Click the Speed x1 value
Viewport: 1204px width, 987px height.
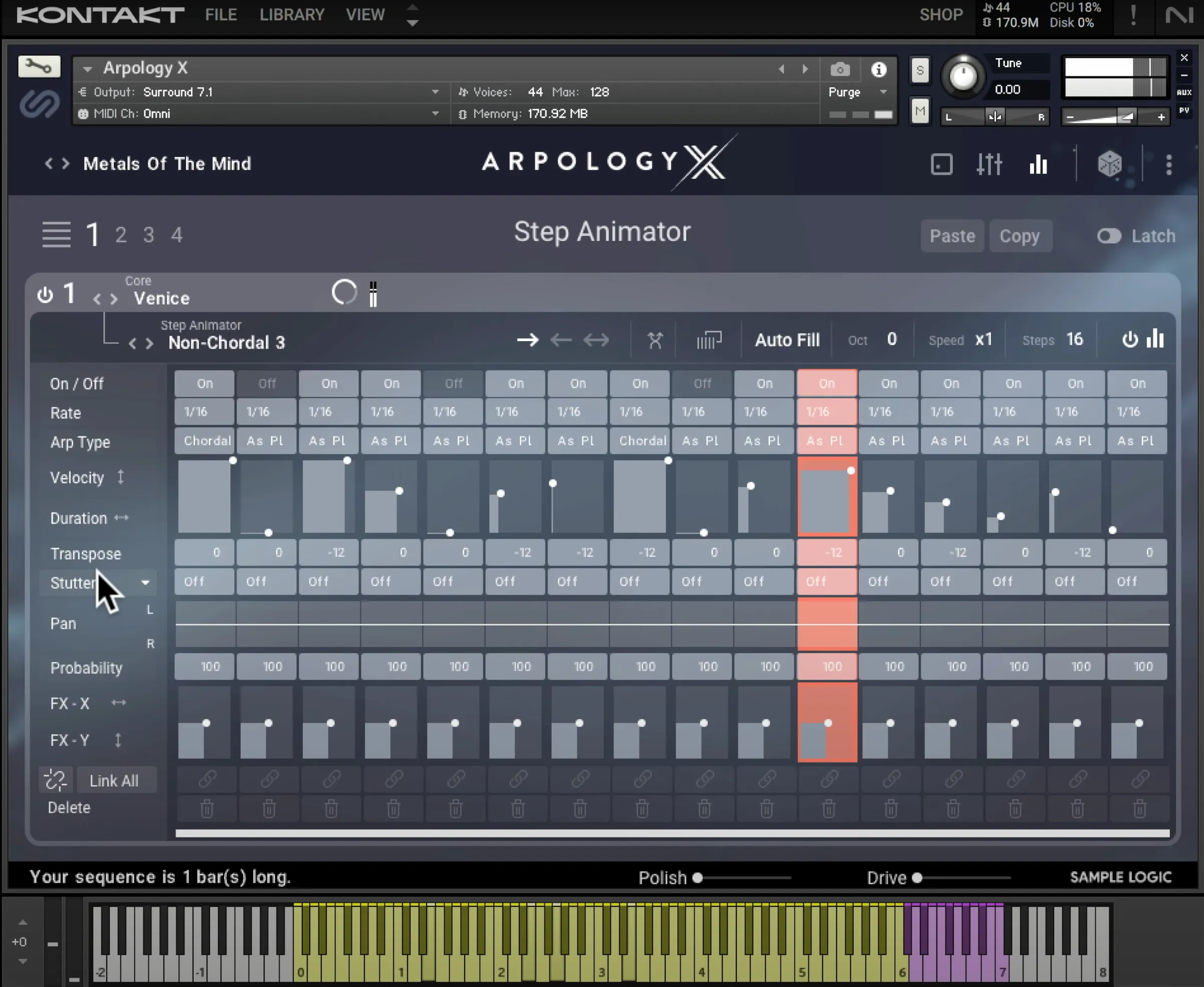(984, 339)
